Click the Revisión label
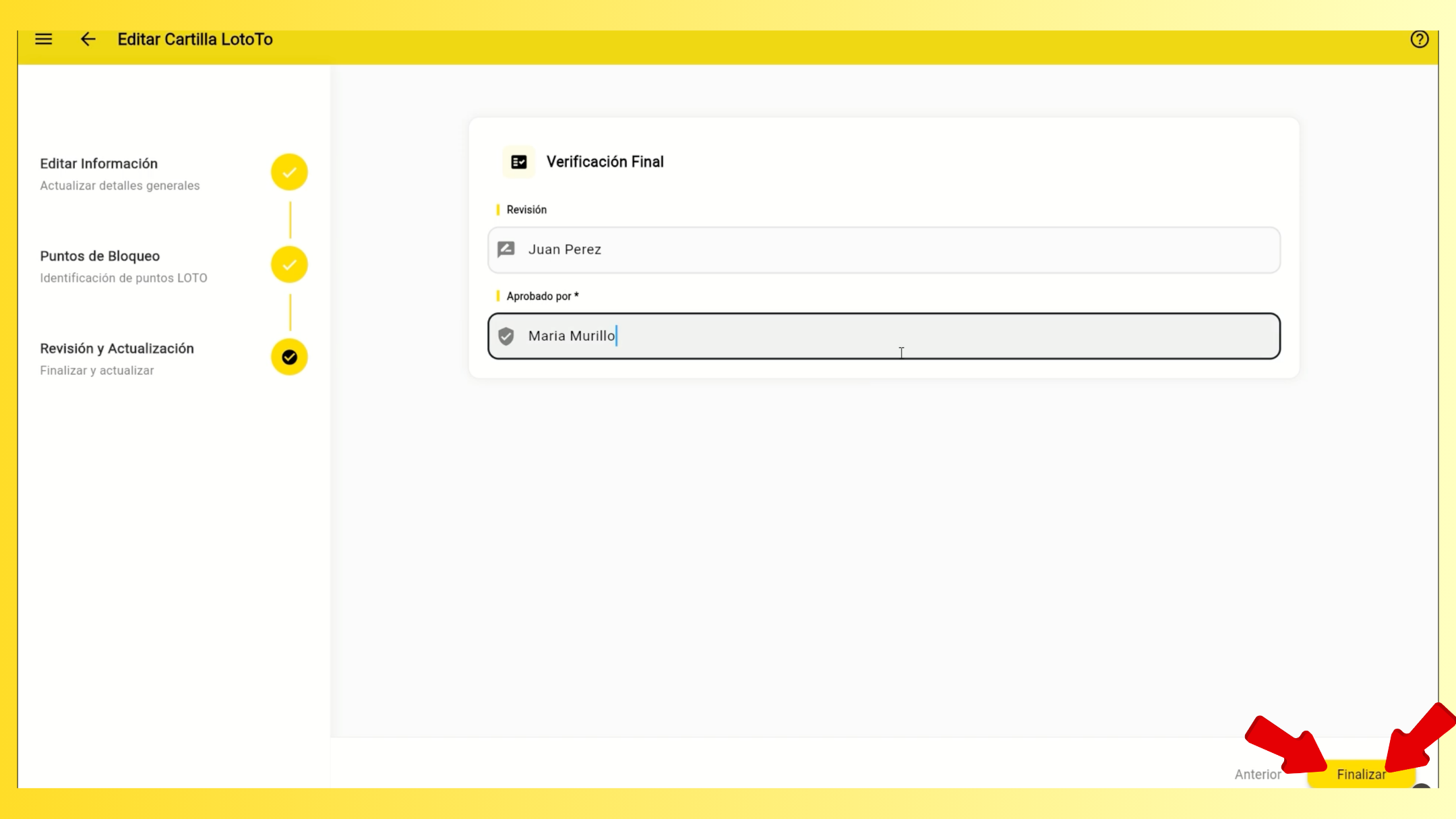 pos(526,210)
